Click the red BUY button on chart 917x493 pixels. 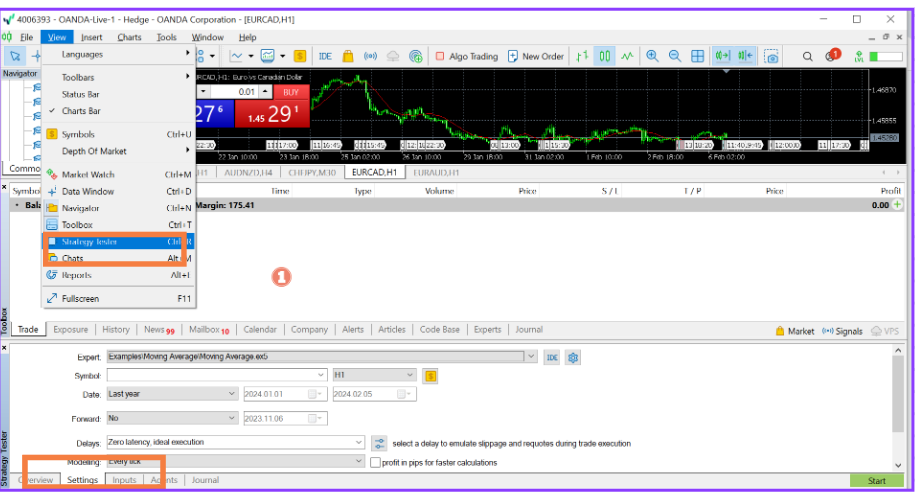(291, 92)
